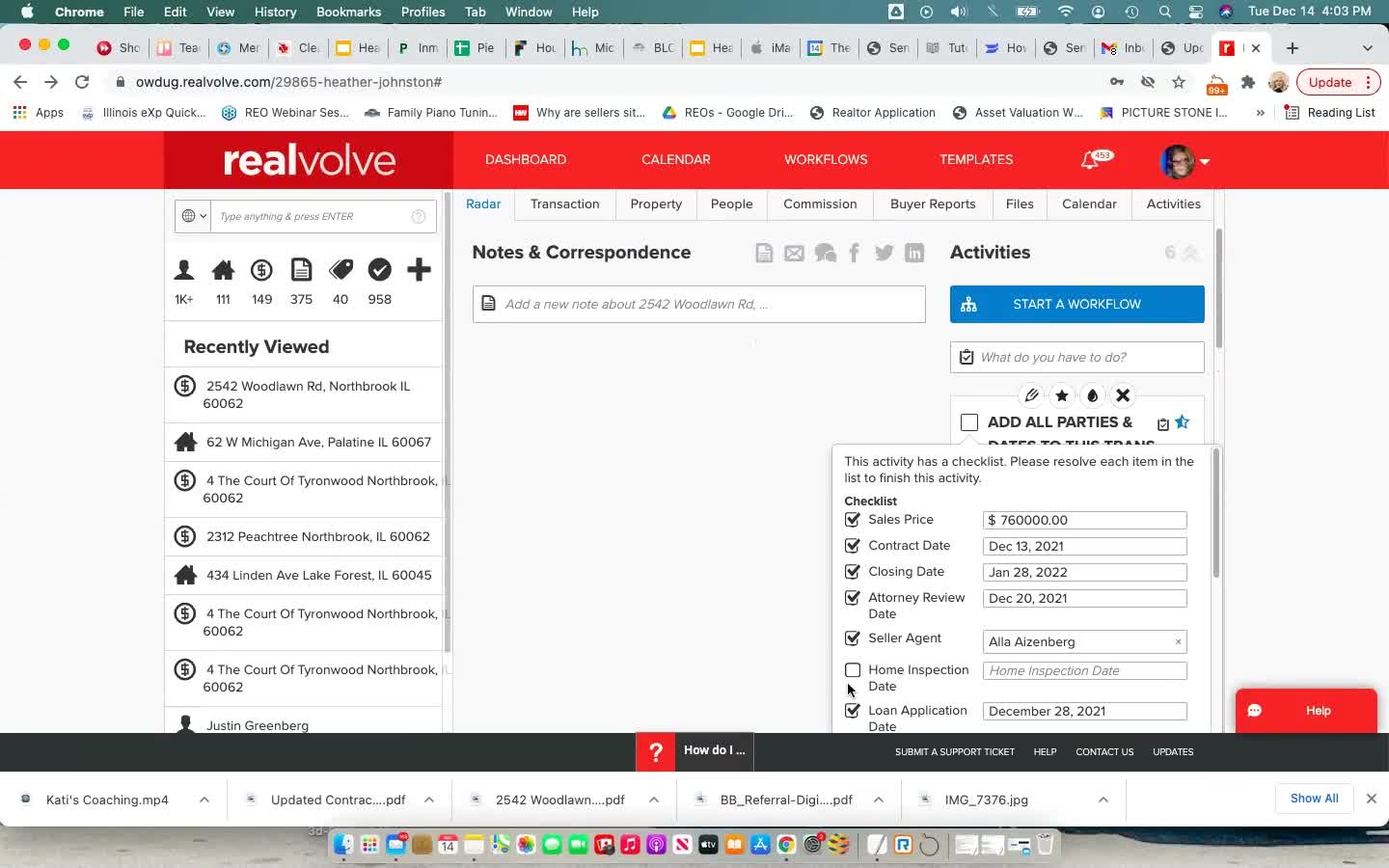This screenshot has width=1389, height=868.
Task: Open the globe search scope dropdown
Action: [x=194, y=216]
